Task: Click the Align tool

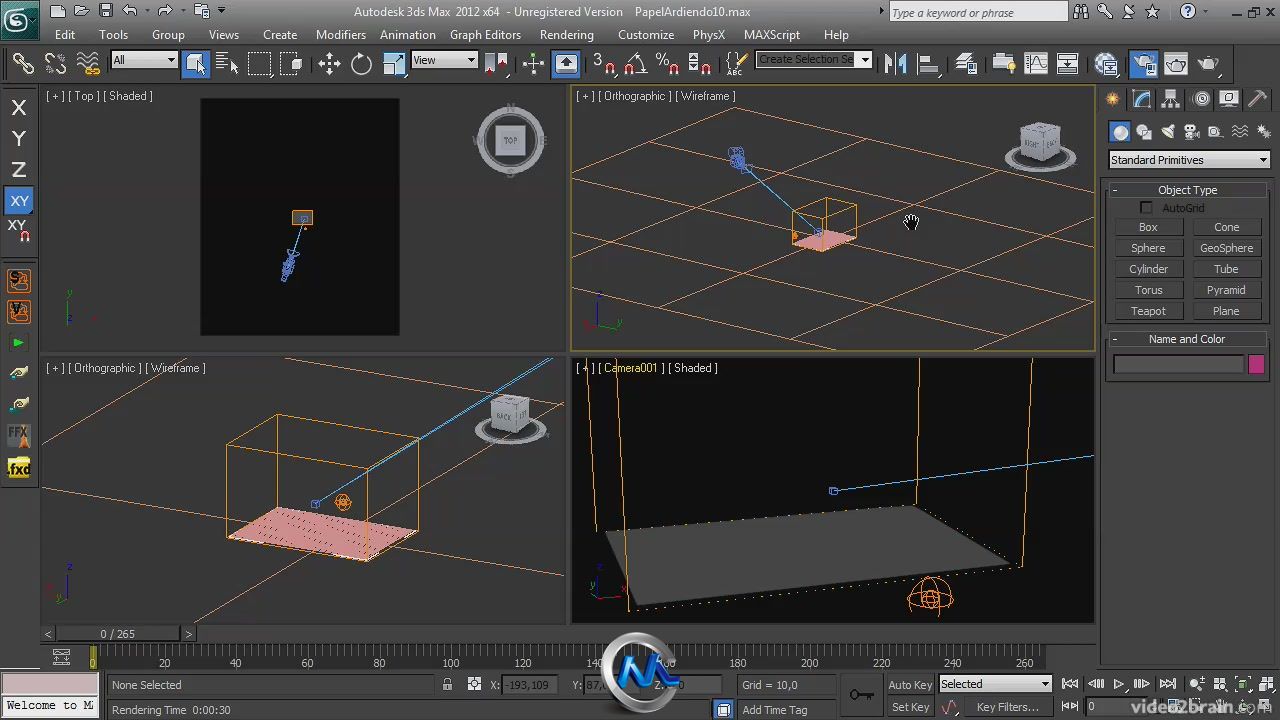Action: (929, 64)
